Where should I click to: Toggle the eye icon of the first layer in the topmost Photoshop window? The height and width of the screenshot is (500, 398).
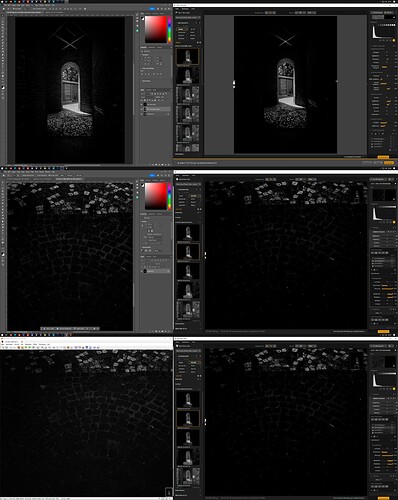click(x=142, y=105)
